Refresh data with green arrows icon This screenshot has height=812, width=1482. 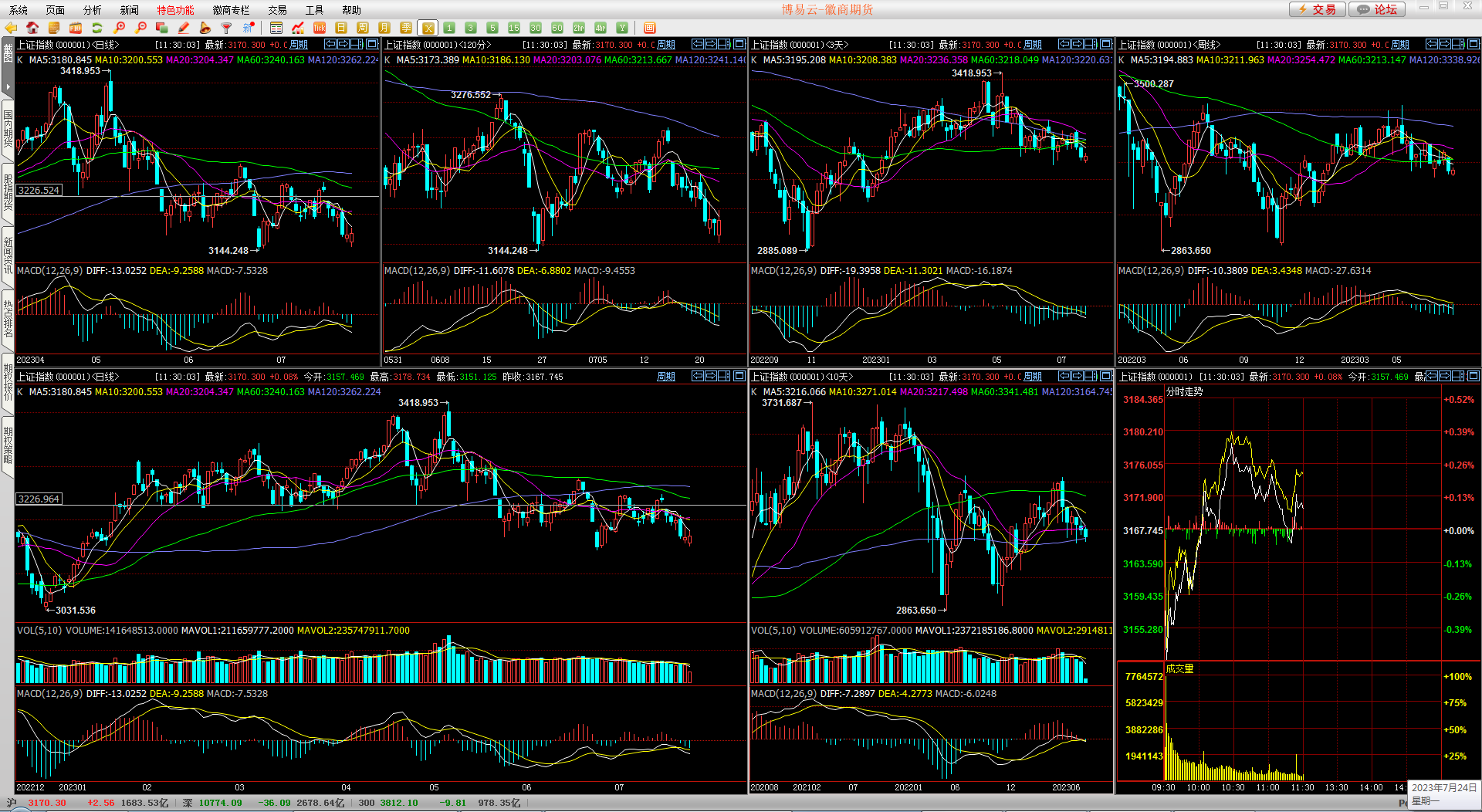(97, 28)
